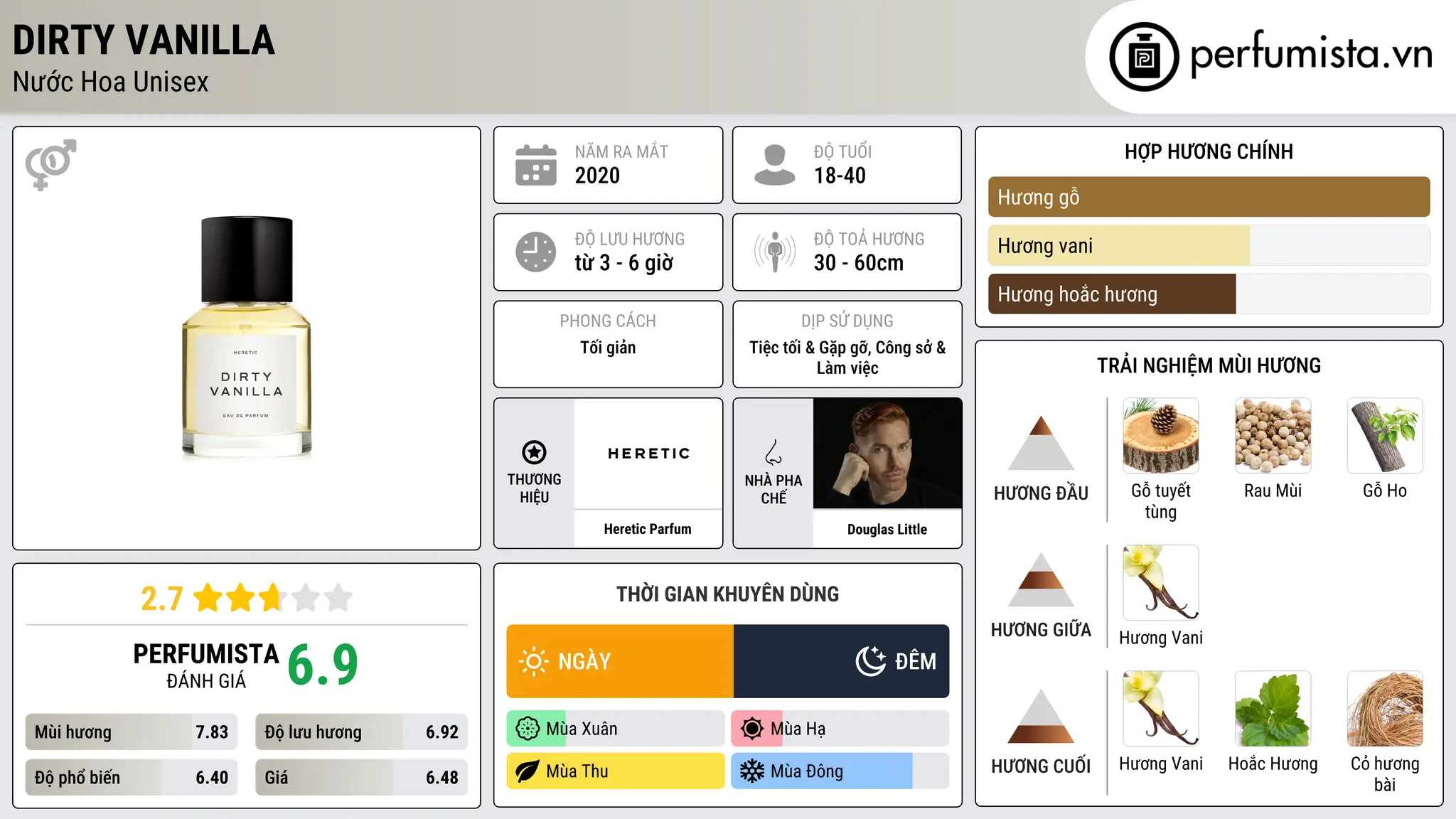Click the HỢP HƯƠNG CHÍNH heading
This screenshot has width=1456, height=819.
coord(1209,152)
